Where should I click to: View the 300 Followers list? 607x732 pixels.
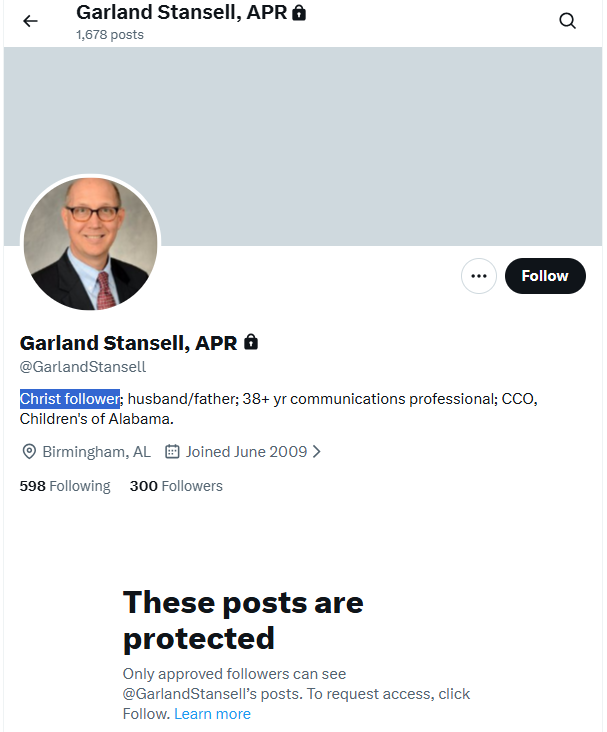[176, 486]
